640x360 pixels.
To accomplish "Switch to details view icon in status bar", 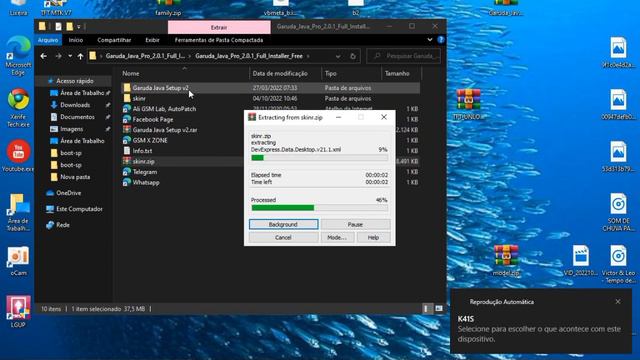I will click(x=426, y=309).
